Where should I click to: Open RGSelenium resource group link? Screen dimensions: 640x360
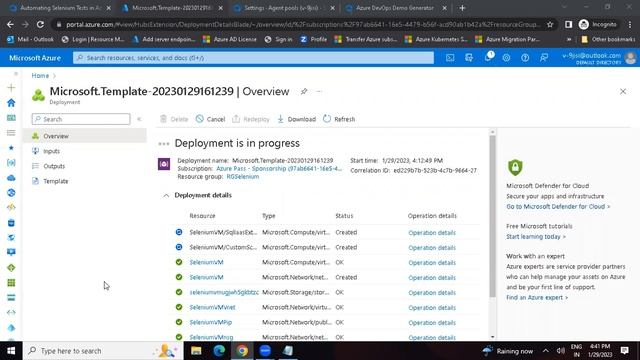[242, 177]
